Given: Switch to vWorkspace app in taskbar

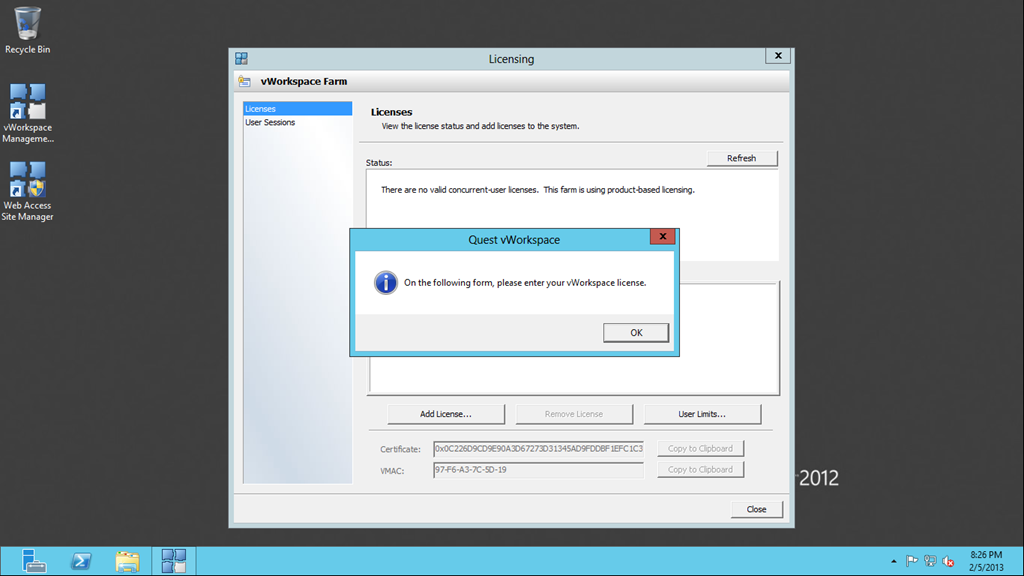Looking at the screenshot, I should (x=174, y=561).
